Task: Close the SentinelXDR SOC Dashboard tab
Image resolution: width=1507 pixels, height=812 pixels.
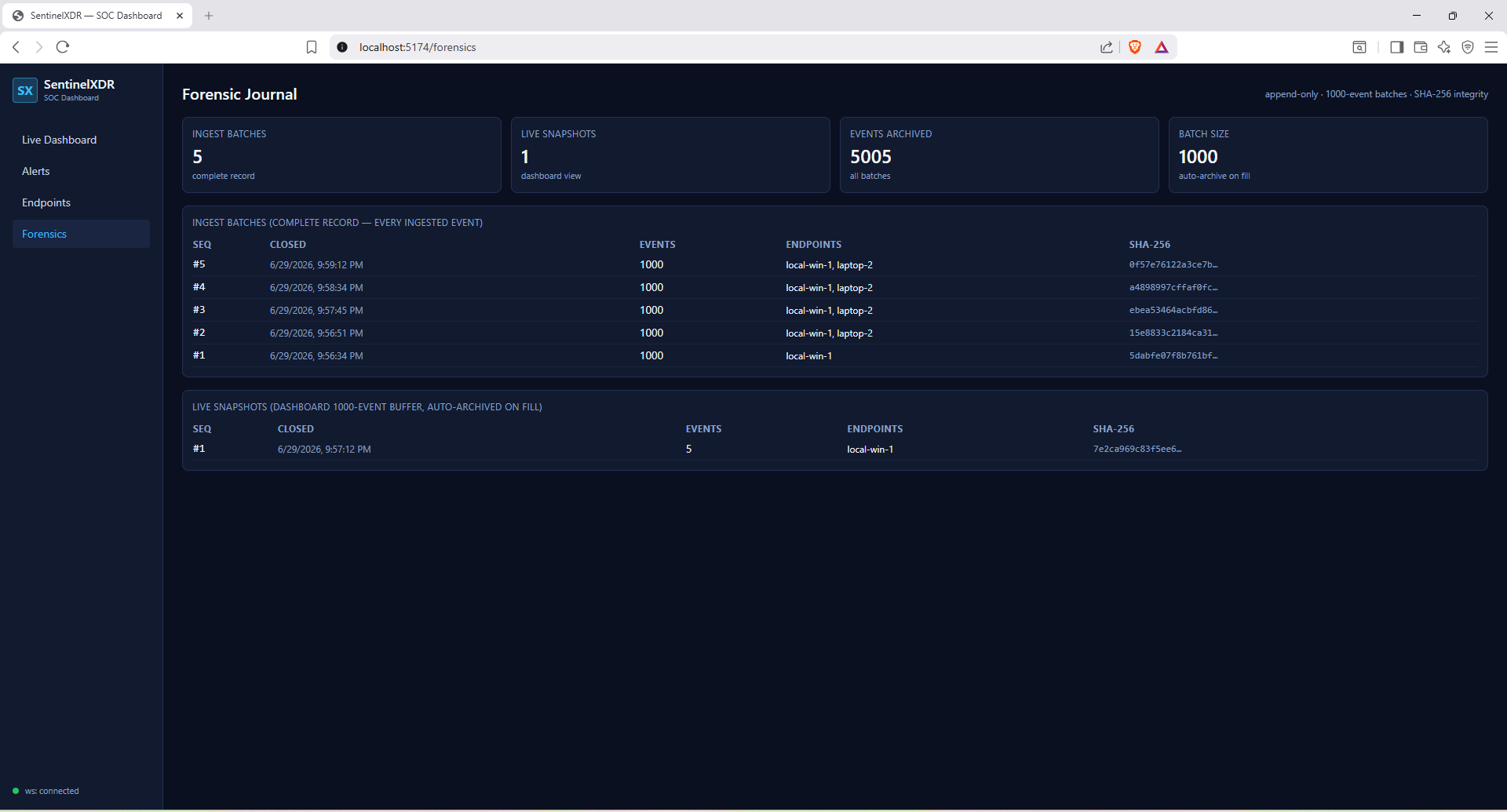Action: (x=180, y=16)
